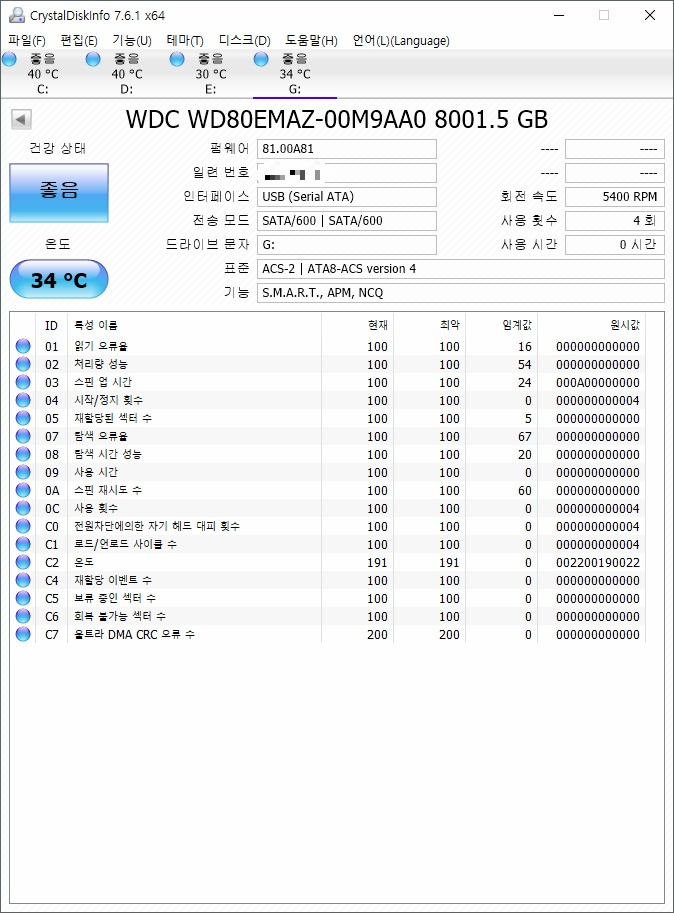Click the CrystalDiskInfo app icon in title bar
This screenshot has height=913, width=674.
point(17,15)
